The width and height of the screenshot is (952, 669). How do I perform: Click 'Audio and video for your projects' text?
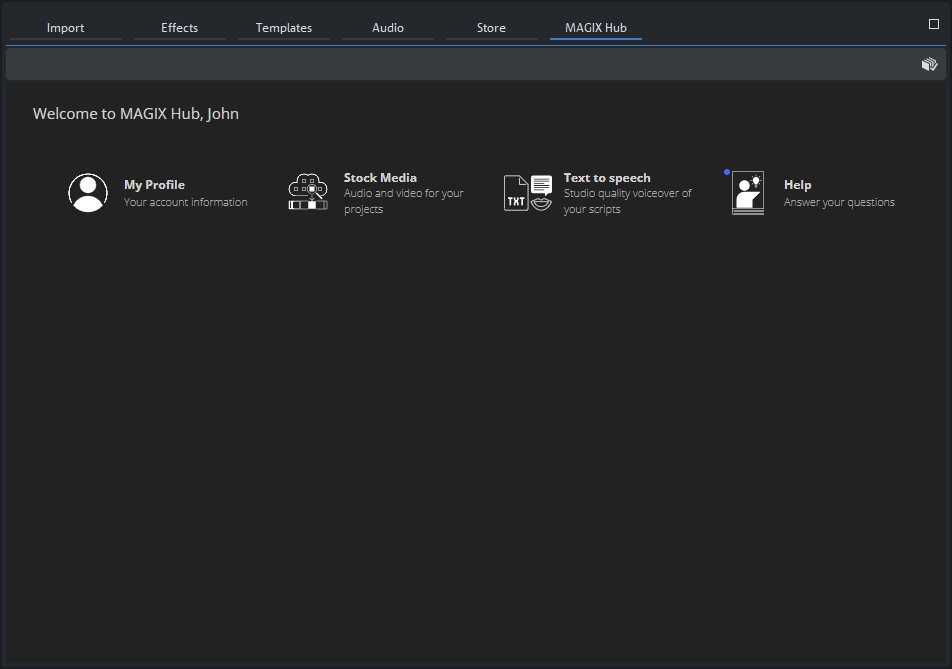pyautogui.click(x=404, y=201)
